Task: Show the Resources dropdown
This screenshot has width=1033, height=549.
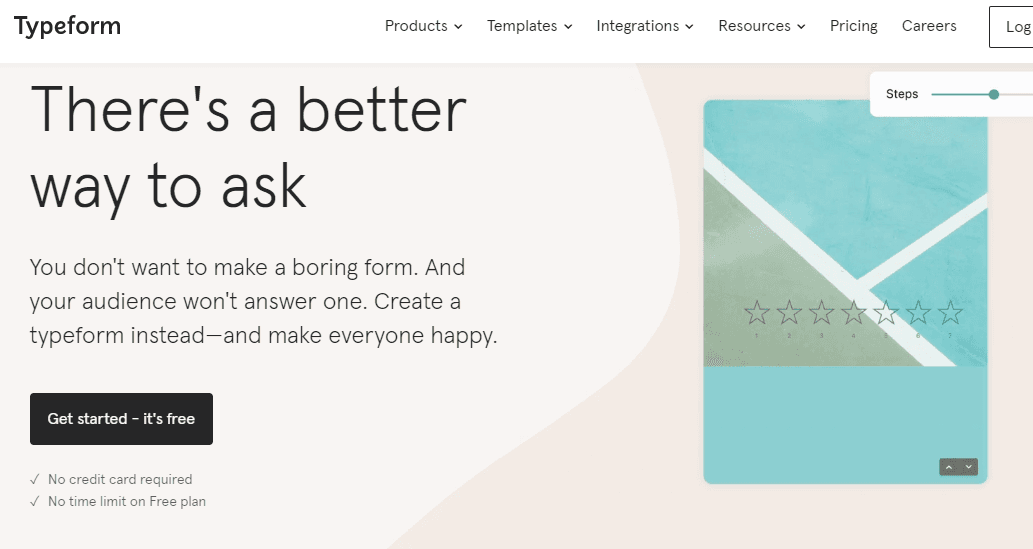Action: 761,27
